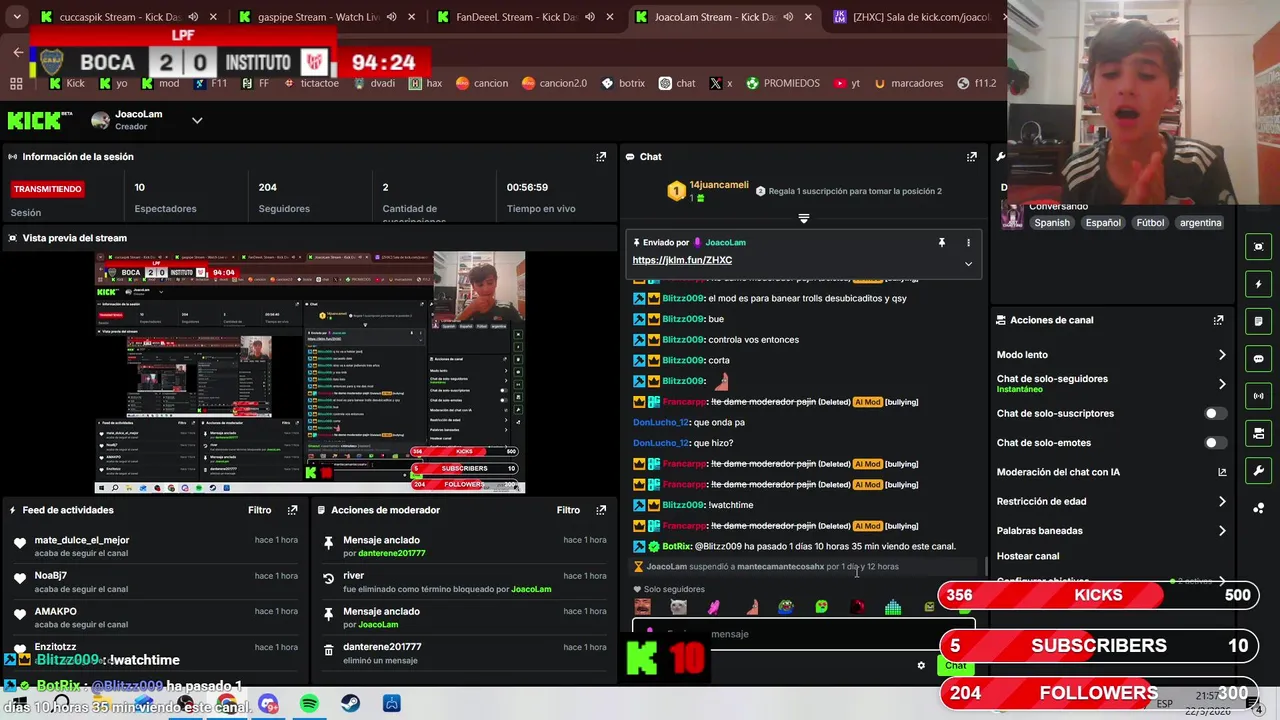
Task: Mute the gaspipe Stream tab audio
Action: 391,17
